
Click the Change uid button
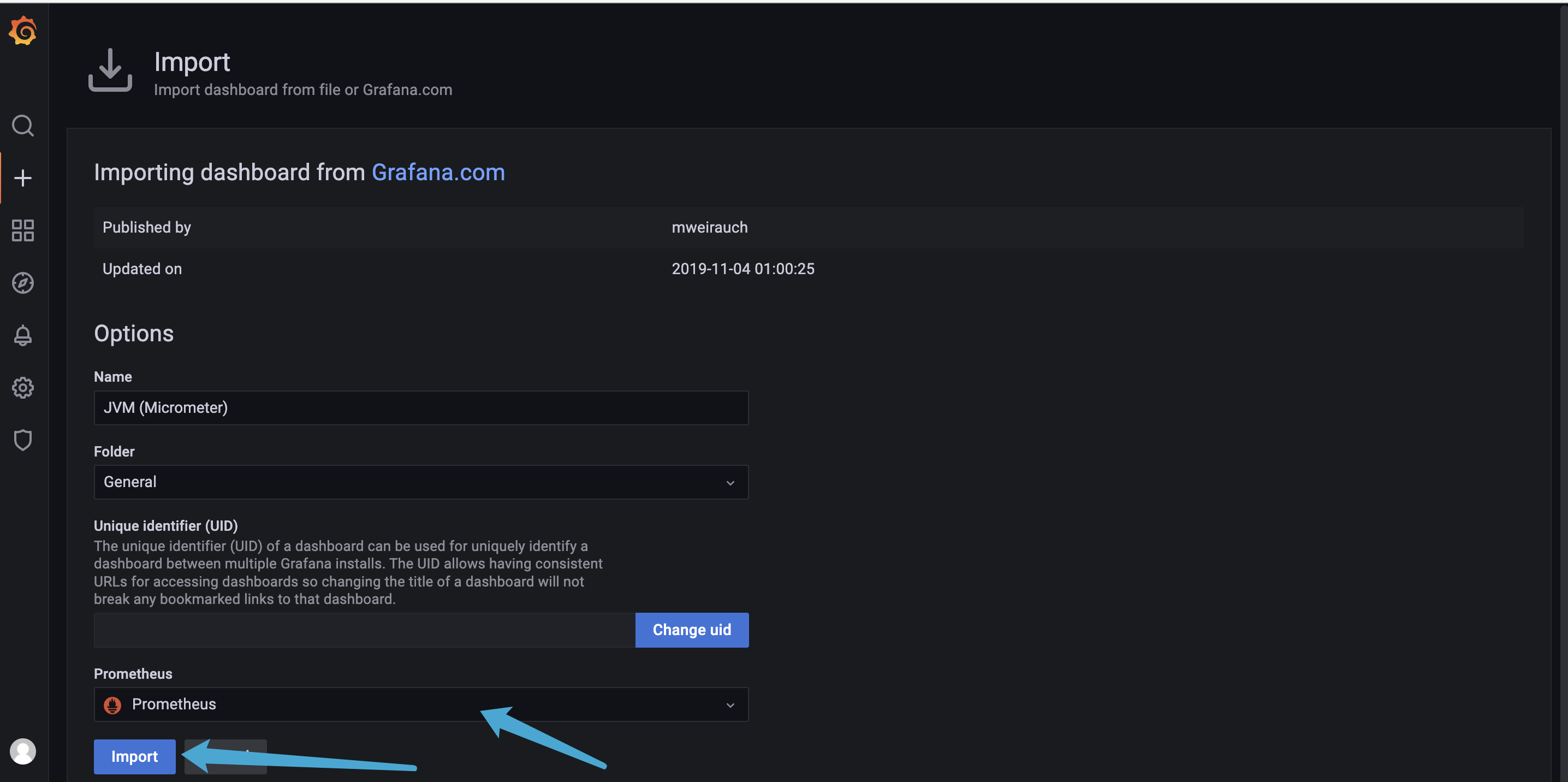[692, 630]
